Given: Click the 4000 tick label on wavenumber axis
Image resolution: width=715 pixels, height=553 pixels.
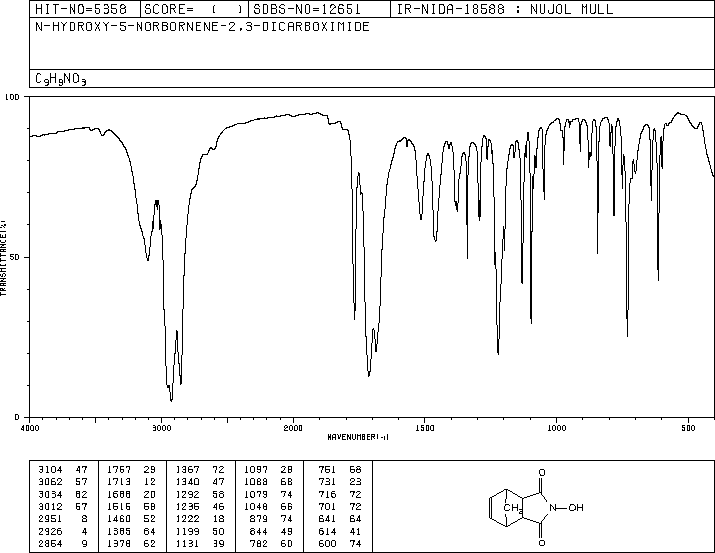Looking at the screenshot, I should [30, 428].
